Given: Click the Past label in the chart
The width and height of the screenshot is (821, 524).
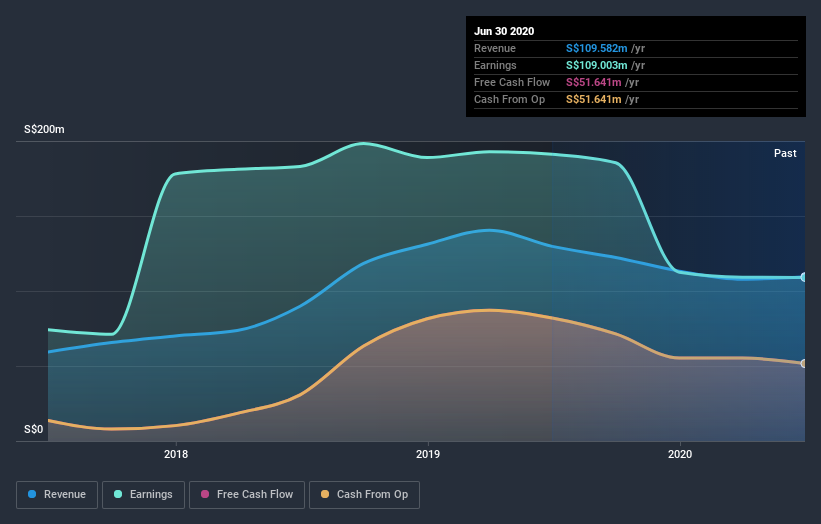Looking at the screenshot, I should pyautogui.click(x=785, y=153).
